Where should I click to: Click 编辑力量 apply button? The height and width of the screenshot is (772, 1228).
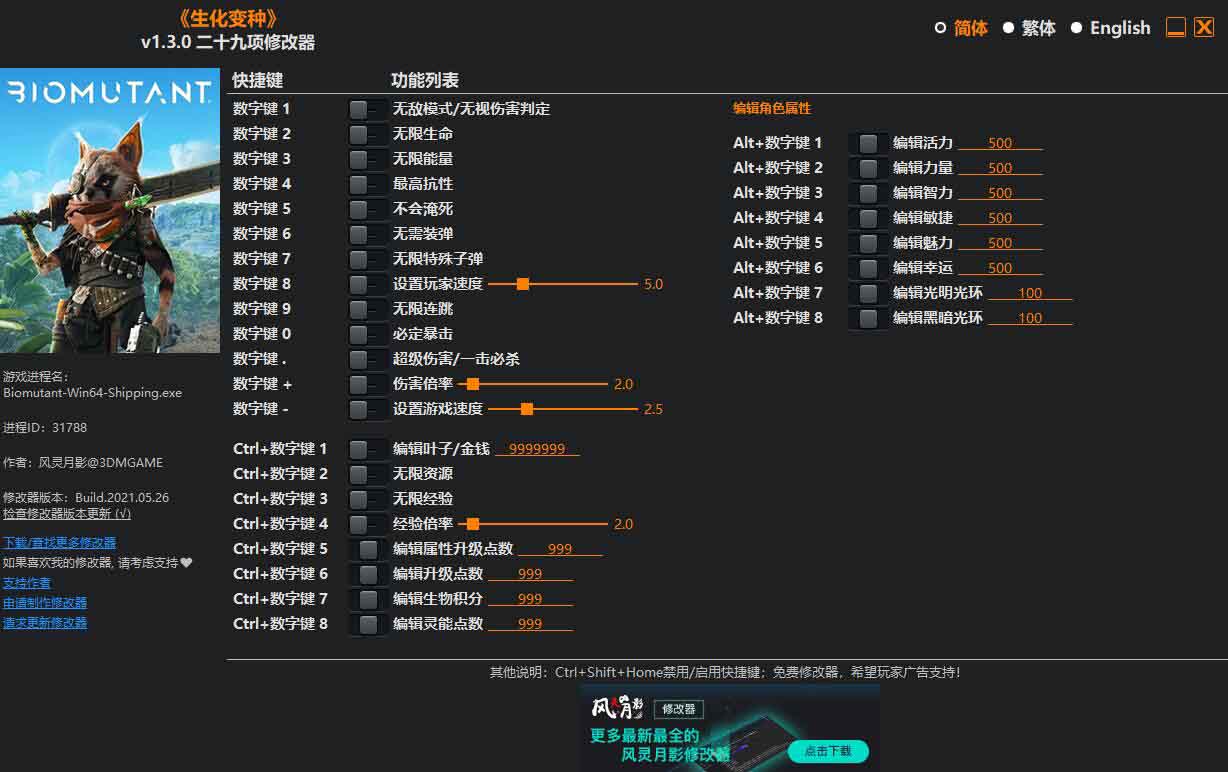coord(868,168)
